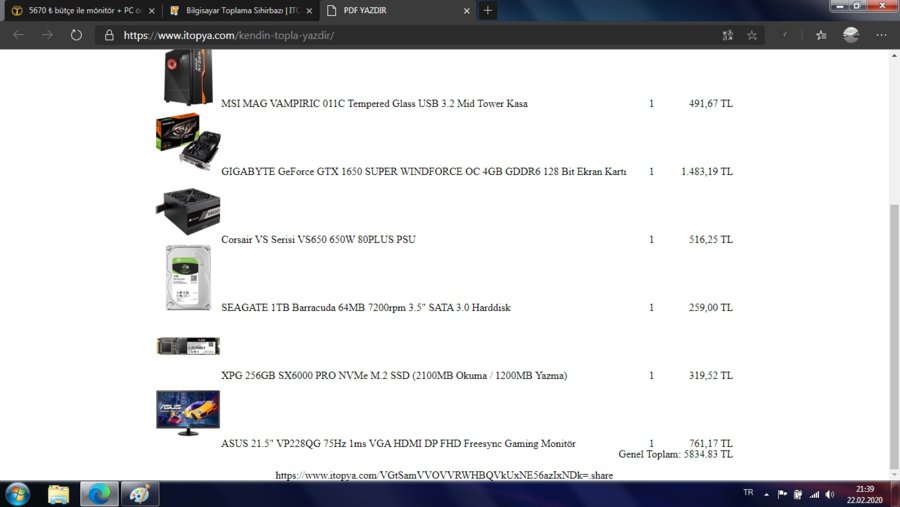
Task: Click the itopya share URL at bottom
Action: click(444, 475)
